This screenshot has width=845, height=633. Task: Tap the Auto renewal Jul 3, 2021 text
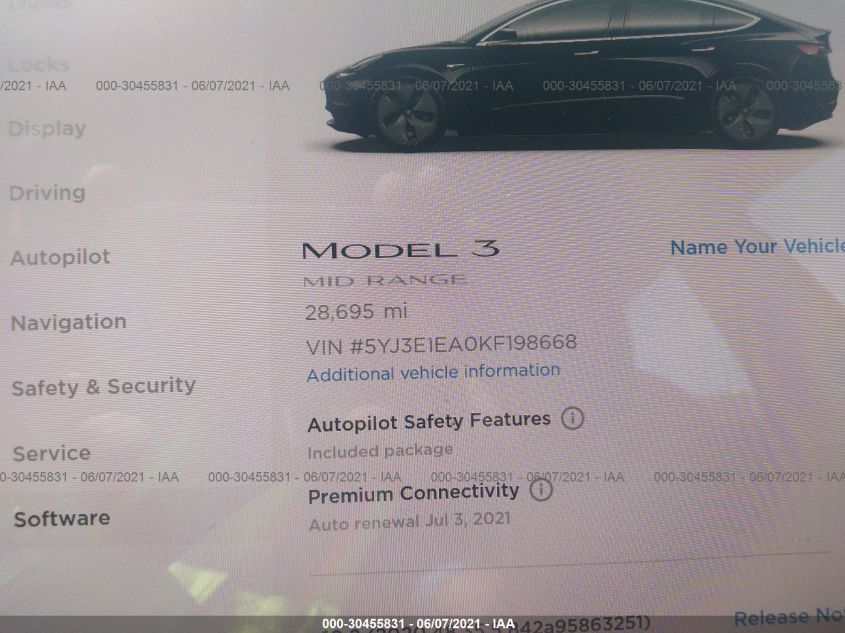click(x=410, y=521)
